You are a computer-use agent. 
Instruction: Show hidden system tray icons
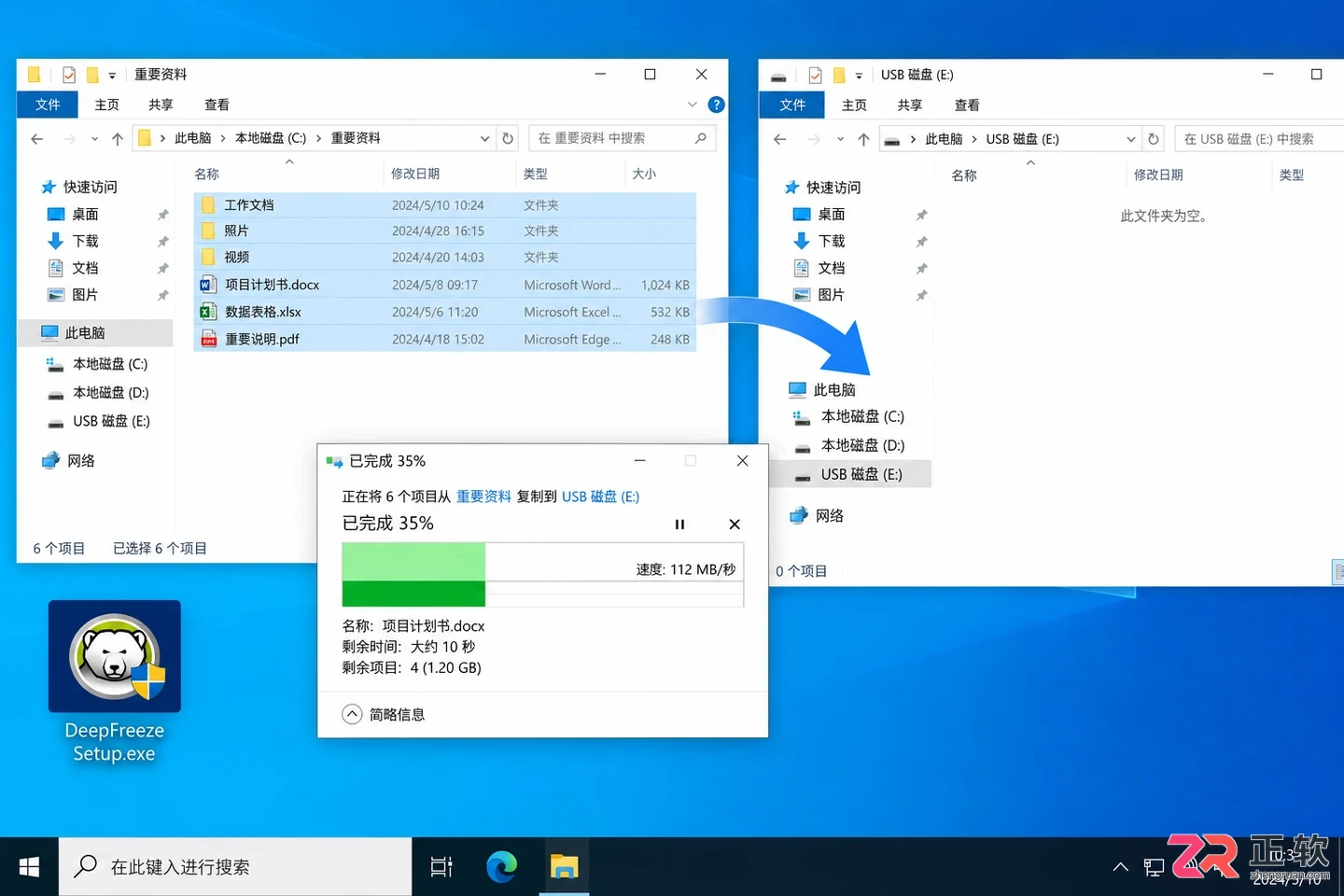pyautogui.click(x=1121, y=867)
